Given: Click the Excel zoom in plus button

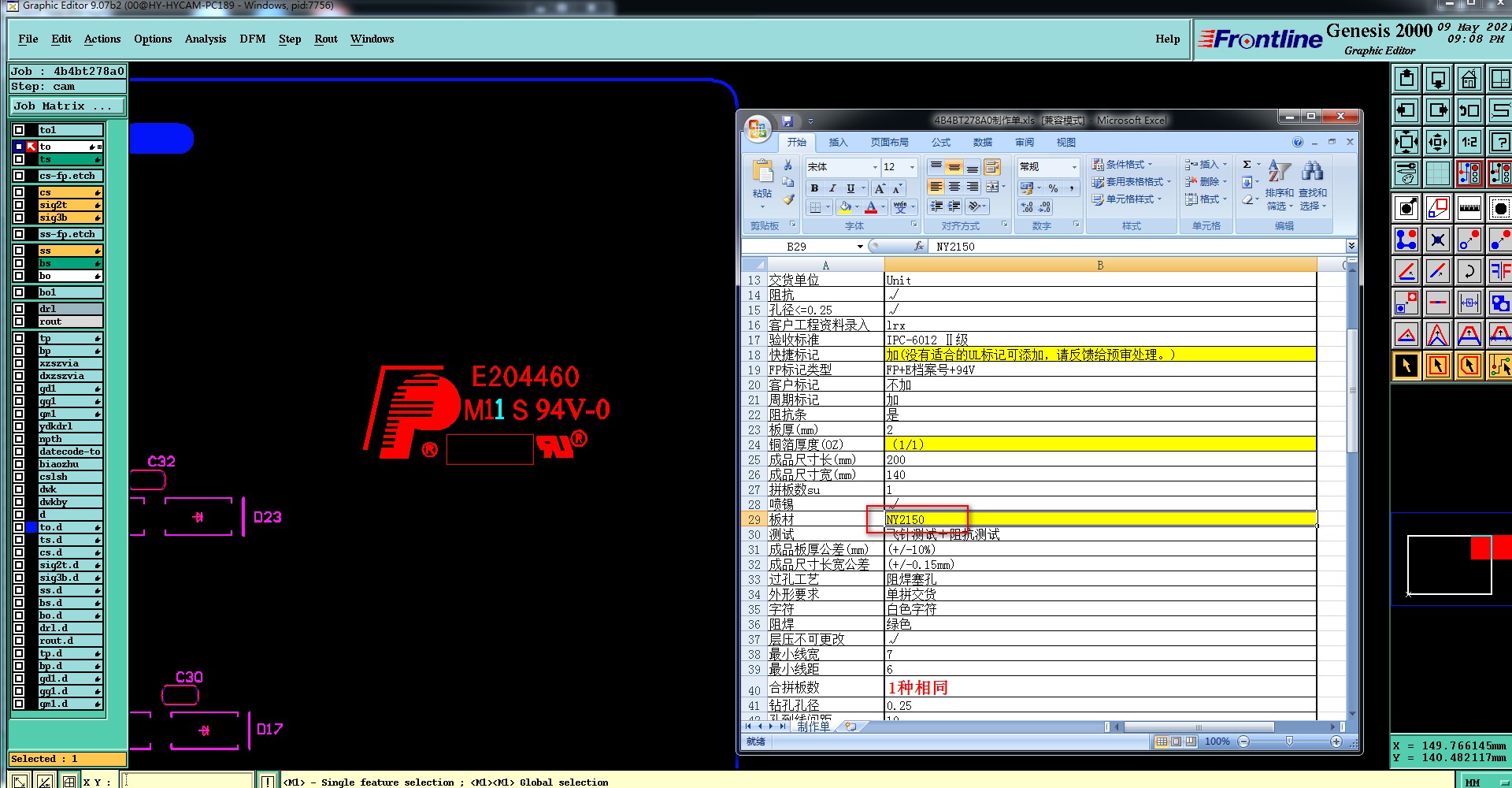Looking at the screenshot, I should pos(1336,742).
